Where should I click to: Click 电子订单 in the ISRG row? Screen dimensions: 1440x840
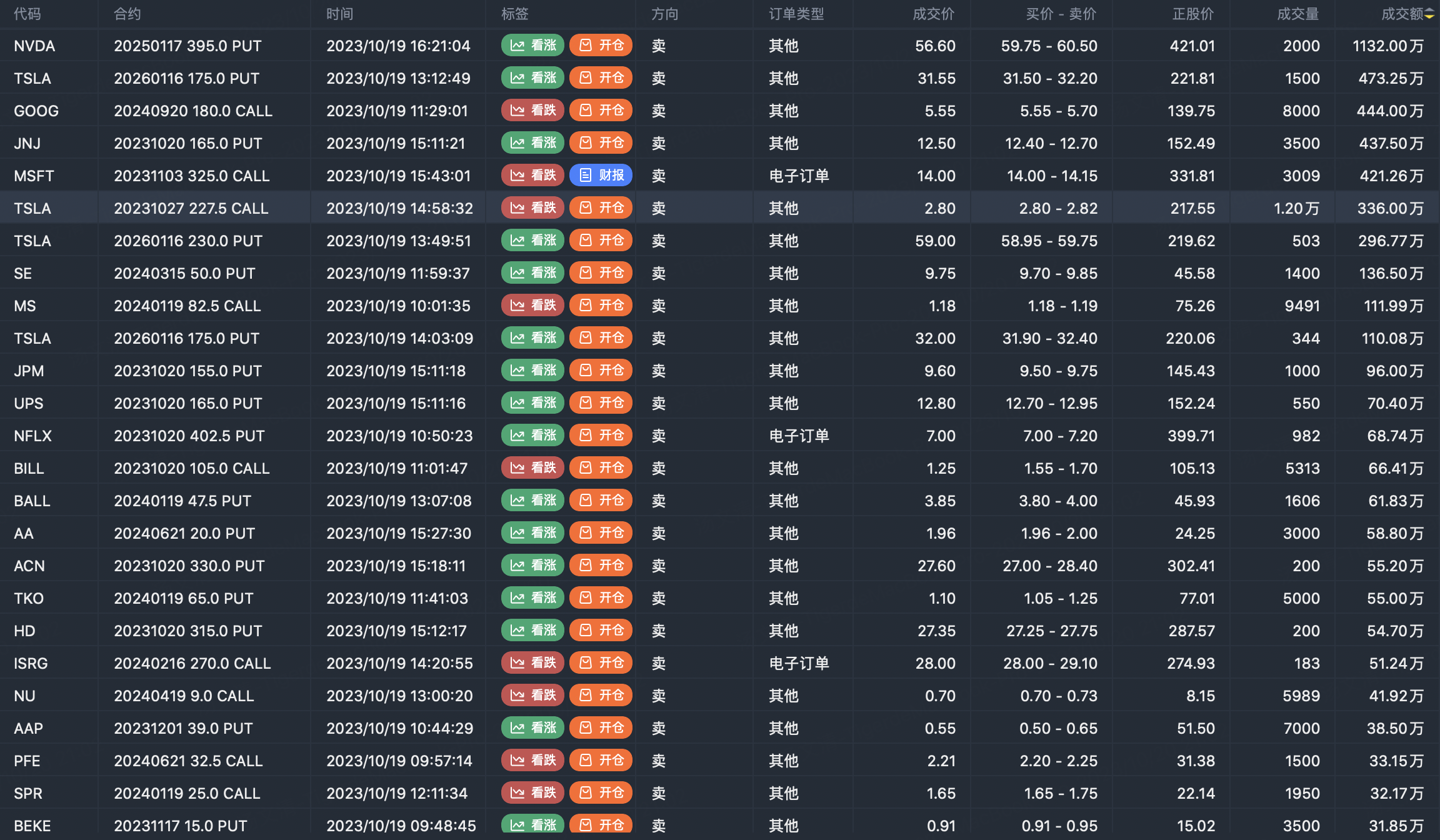pyautogui.click(x=799, y=663)
